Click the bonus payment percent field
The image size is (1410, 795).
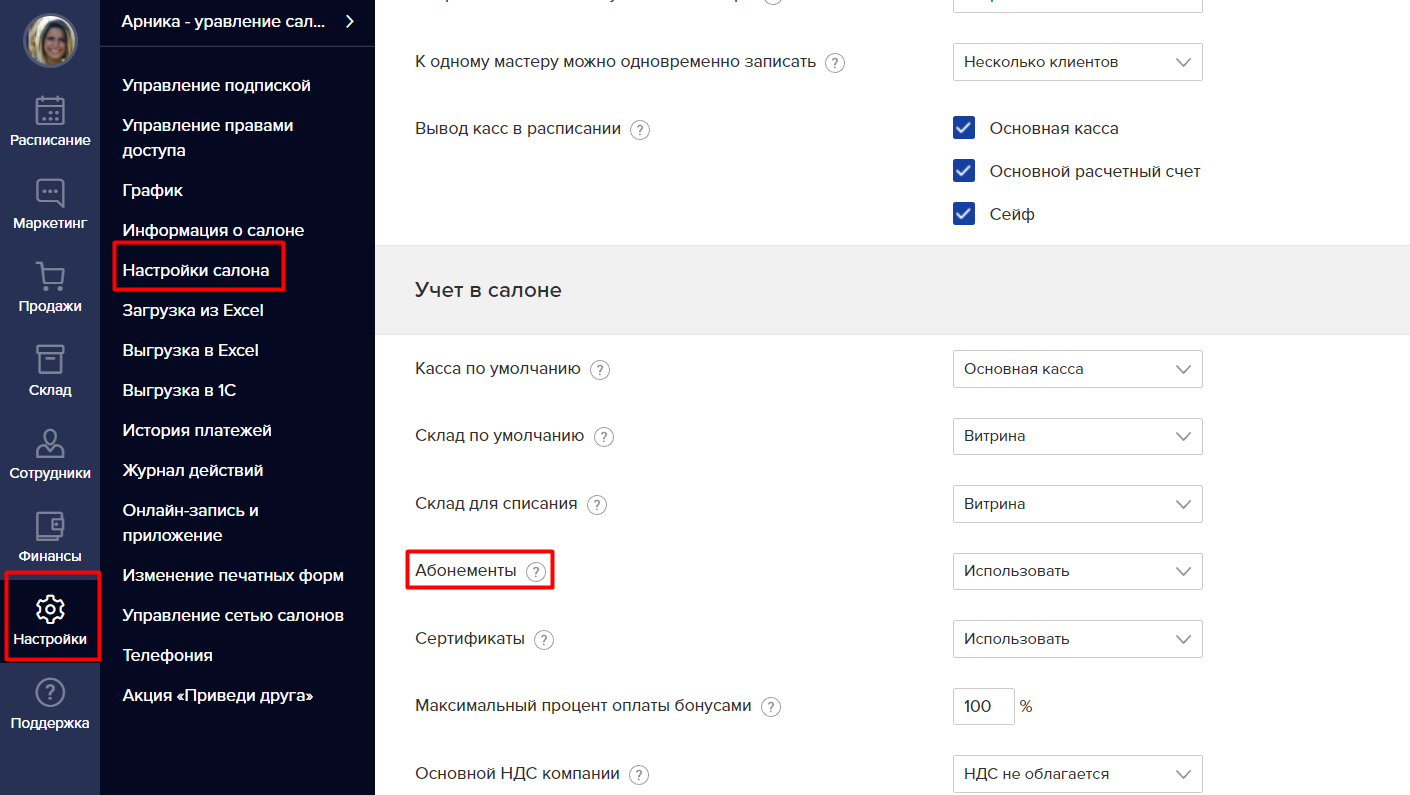[x=983, y=706]
